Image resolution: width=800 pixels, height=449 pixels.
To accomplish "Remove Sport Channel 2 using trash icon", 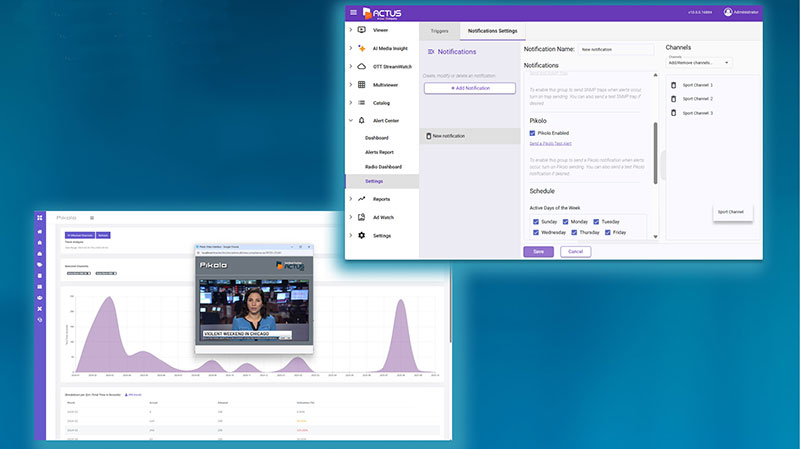I will [674, 99].
